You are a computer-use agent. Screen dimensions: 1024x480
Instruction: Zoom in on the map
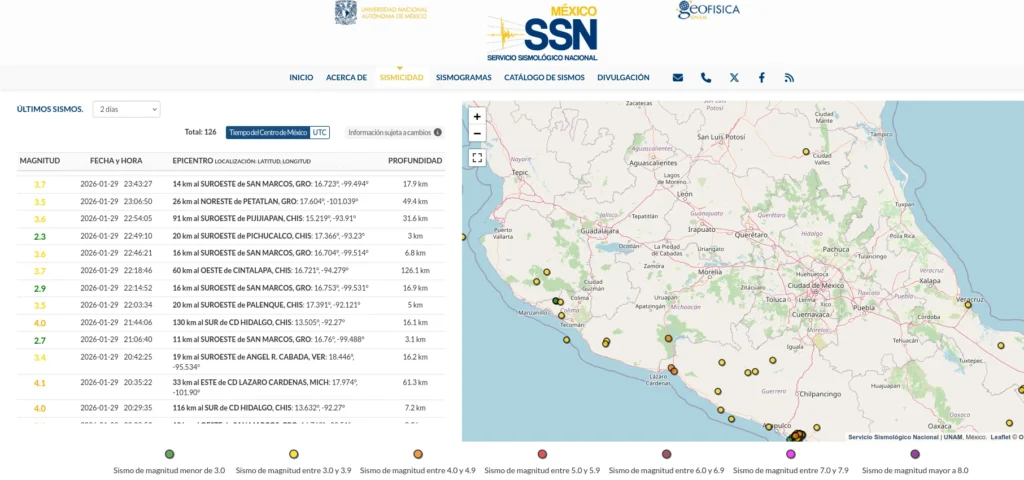477,117
